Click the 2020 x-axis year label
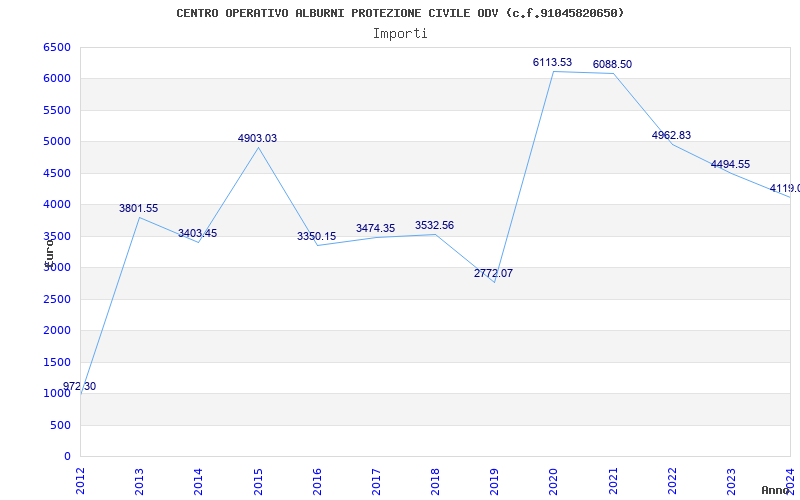 554,481
